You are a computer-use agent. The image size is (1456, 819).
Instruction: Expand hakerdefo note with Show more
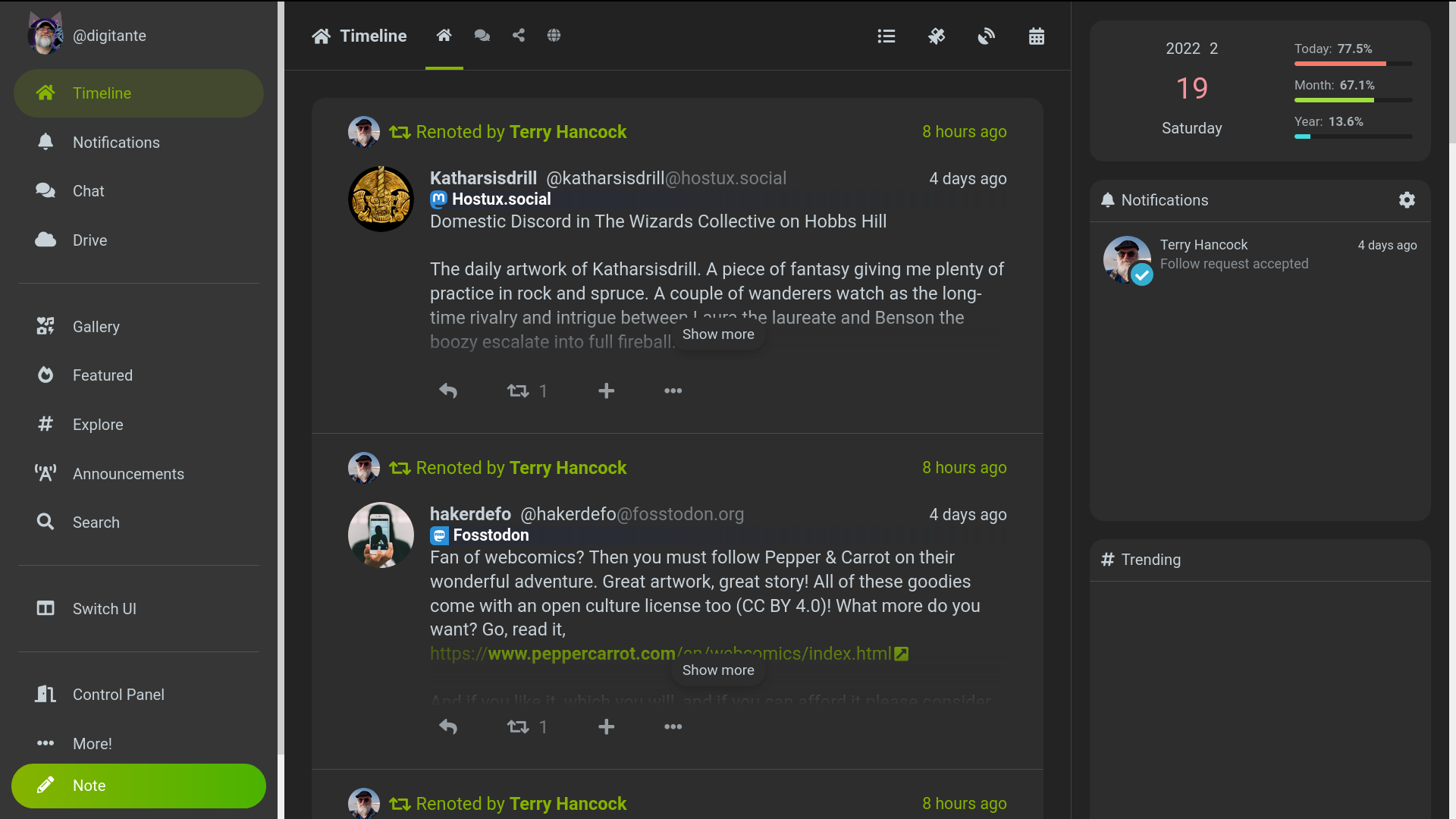pos(717,670)
